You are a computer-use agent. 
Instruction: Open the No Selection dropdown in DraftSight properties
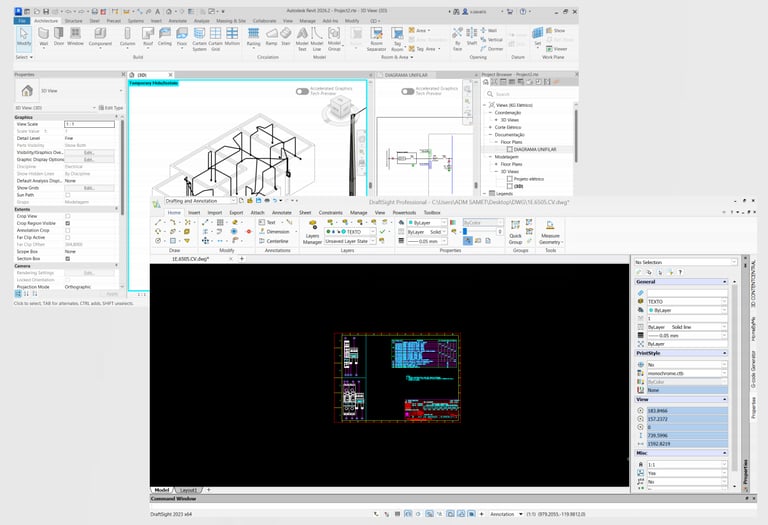click(685, 262)
